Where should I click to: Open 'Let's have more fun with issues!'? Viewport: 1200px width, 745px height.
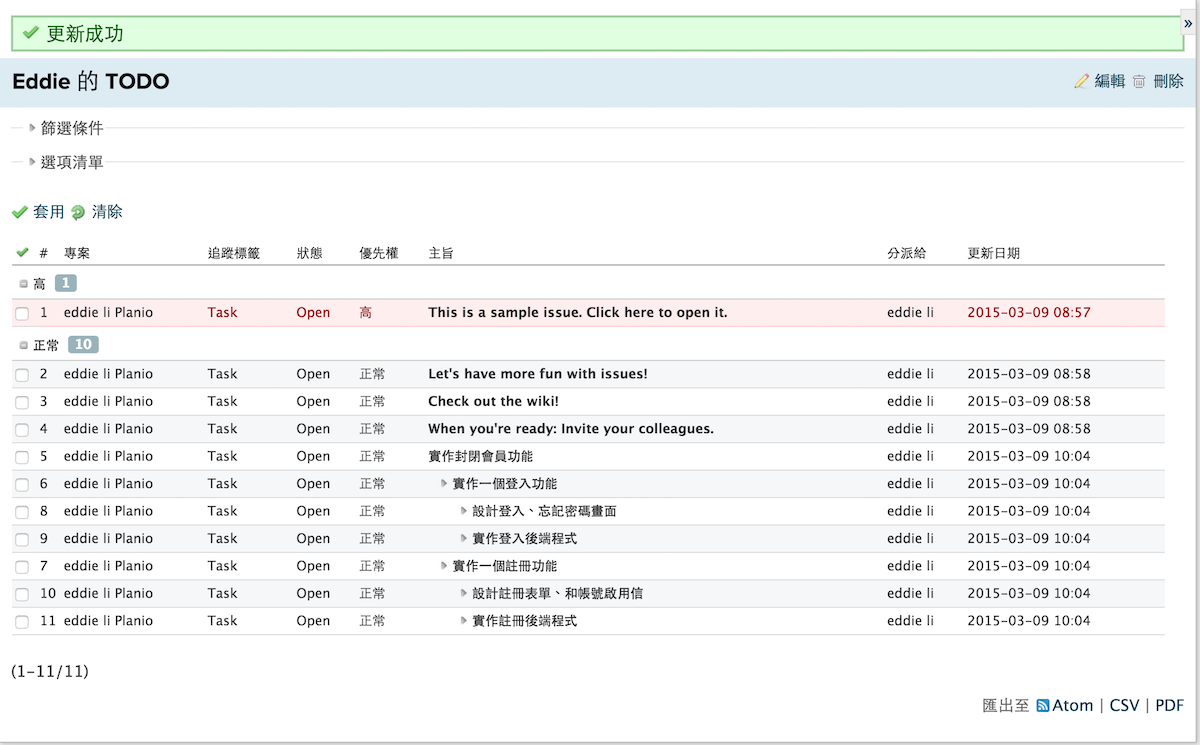coord(538,374)
